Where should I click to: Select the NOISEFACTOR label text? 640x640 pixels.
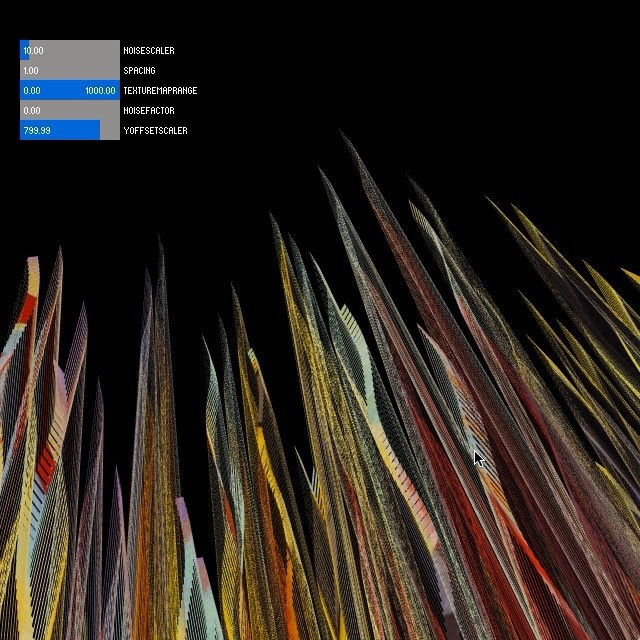click(x=148, y=111)
